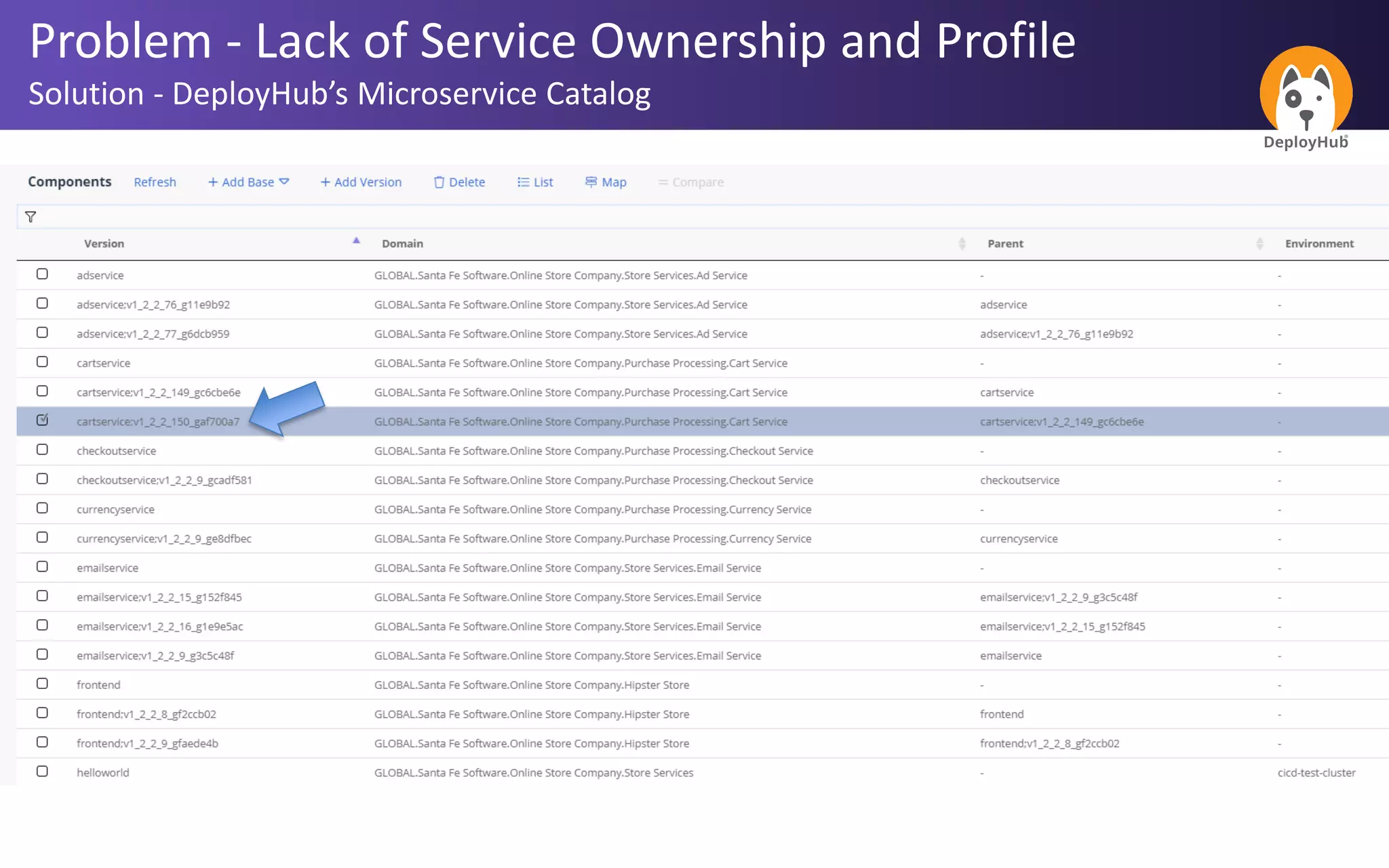Click the Version column header

pos(104,243)
